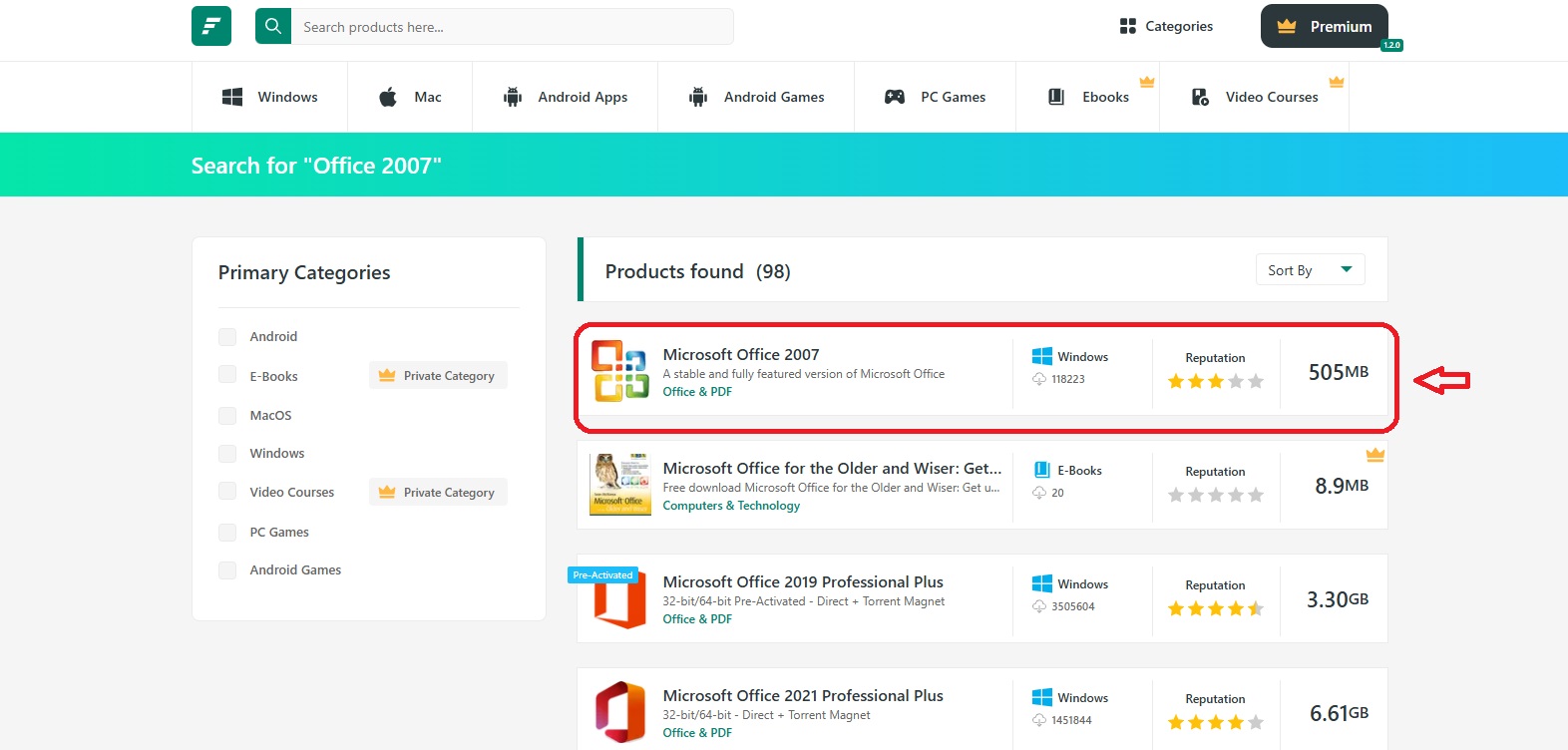This screenshot has height=750, width=1568.
Task: Check the E-Books category checkbox
Action: [x=227, y=374]
